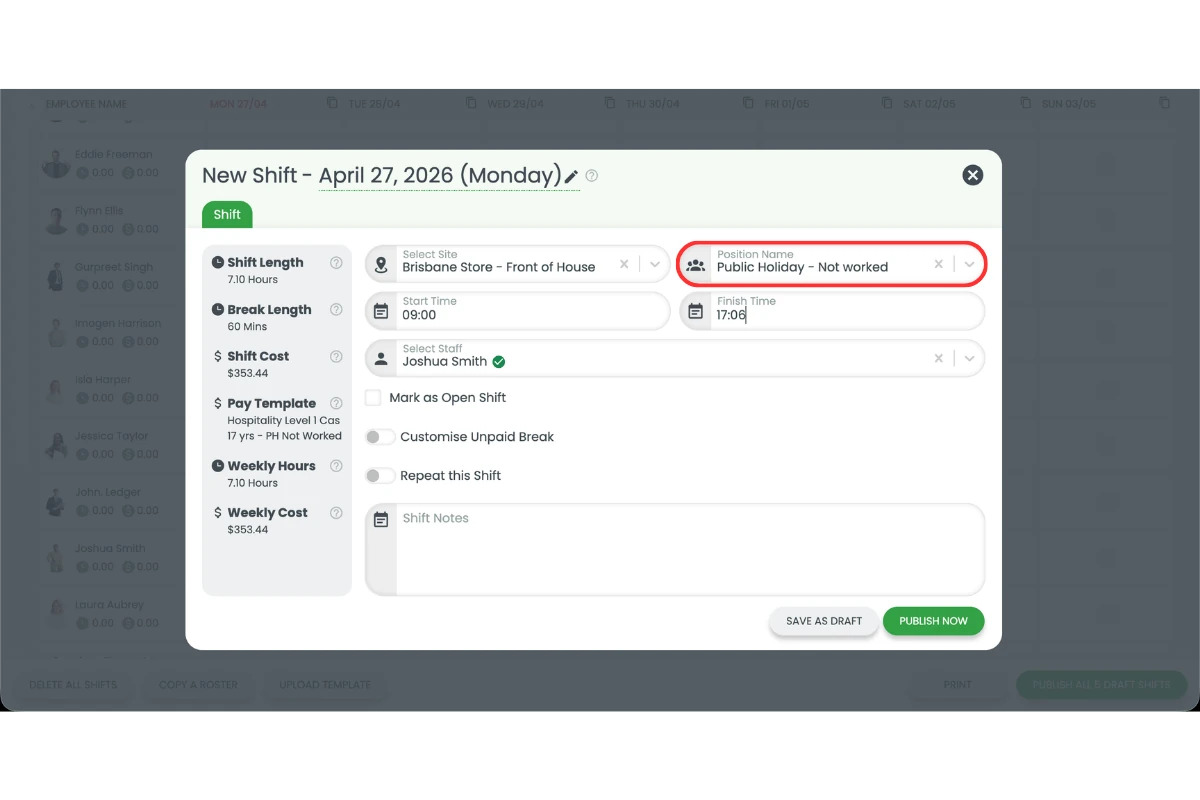This screenshot has width=1200, height=800.
Task: Publish the shift now
Action: click(933, 621)
